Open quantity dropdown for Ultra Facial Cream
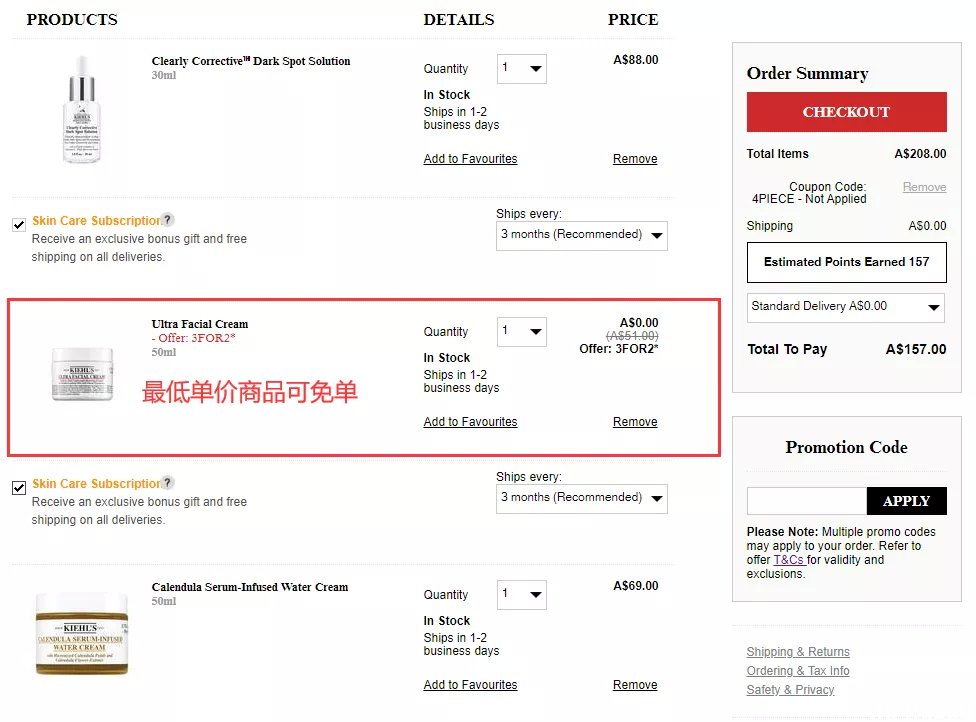This screenshot has height=722, width=976. coord(522,332)
